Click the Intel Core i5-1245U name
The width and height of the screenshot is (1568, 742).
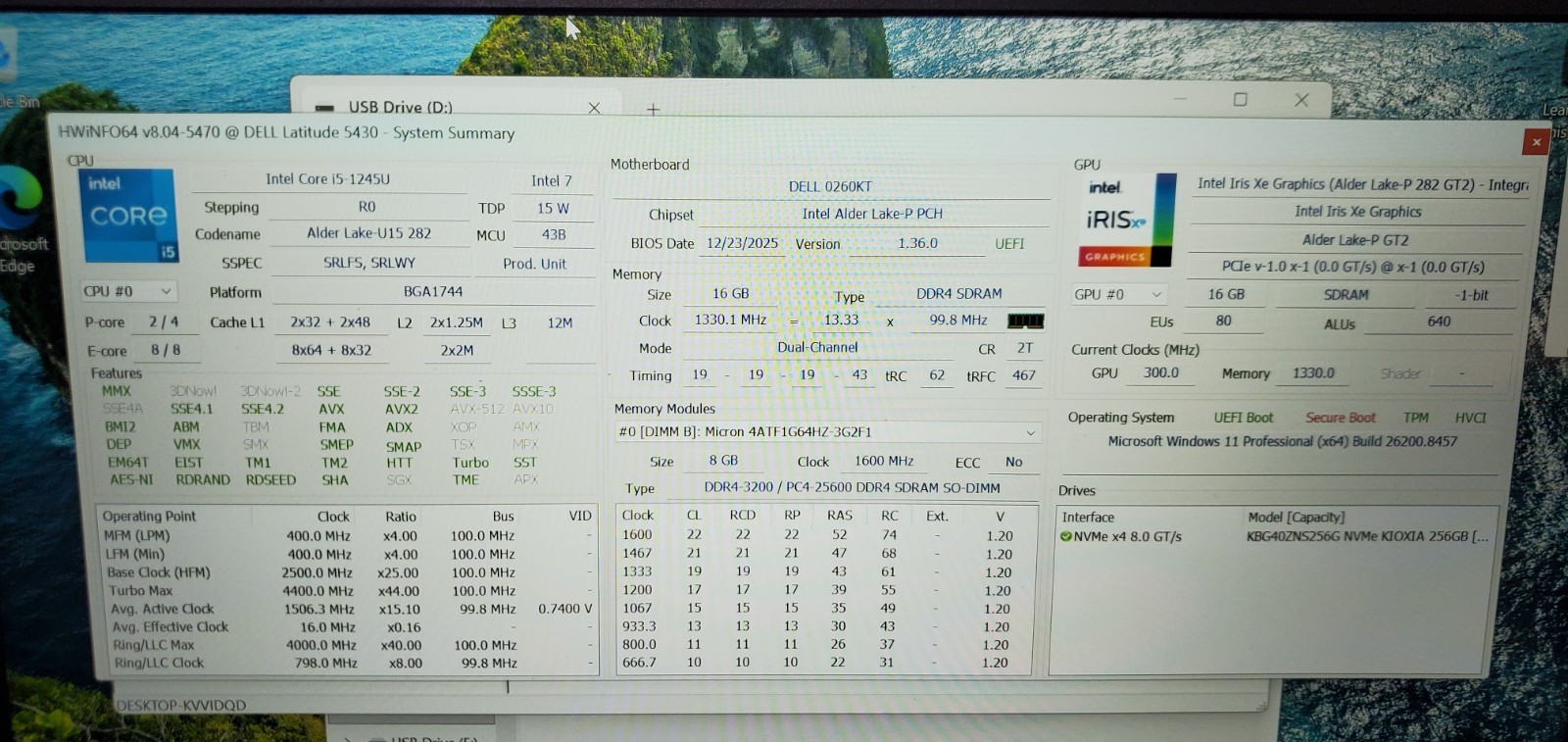coord(327,179)
